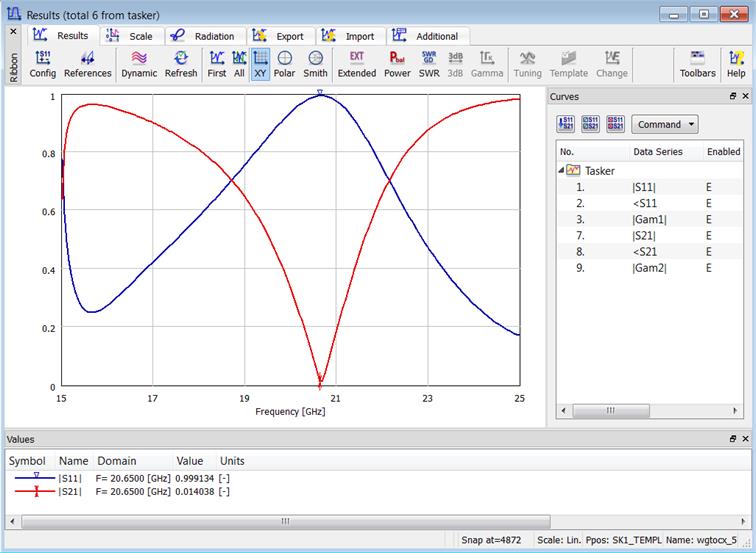Select the blue |S11| marker at plot top
The height and width of the screenshot is (553, 756).
tap(320, 92)
